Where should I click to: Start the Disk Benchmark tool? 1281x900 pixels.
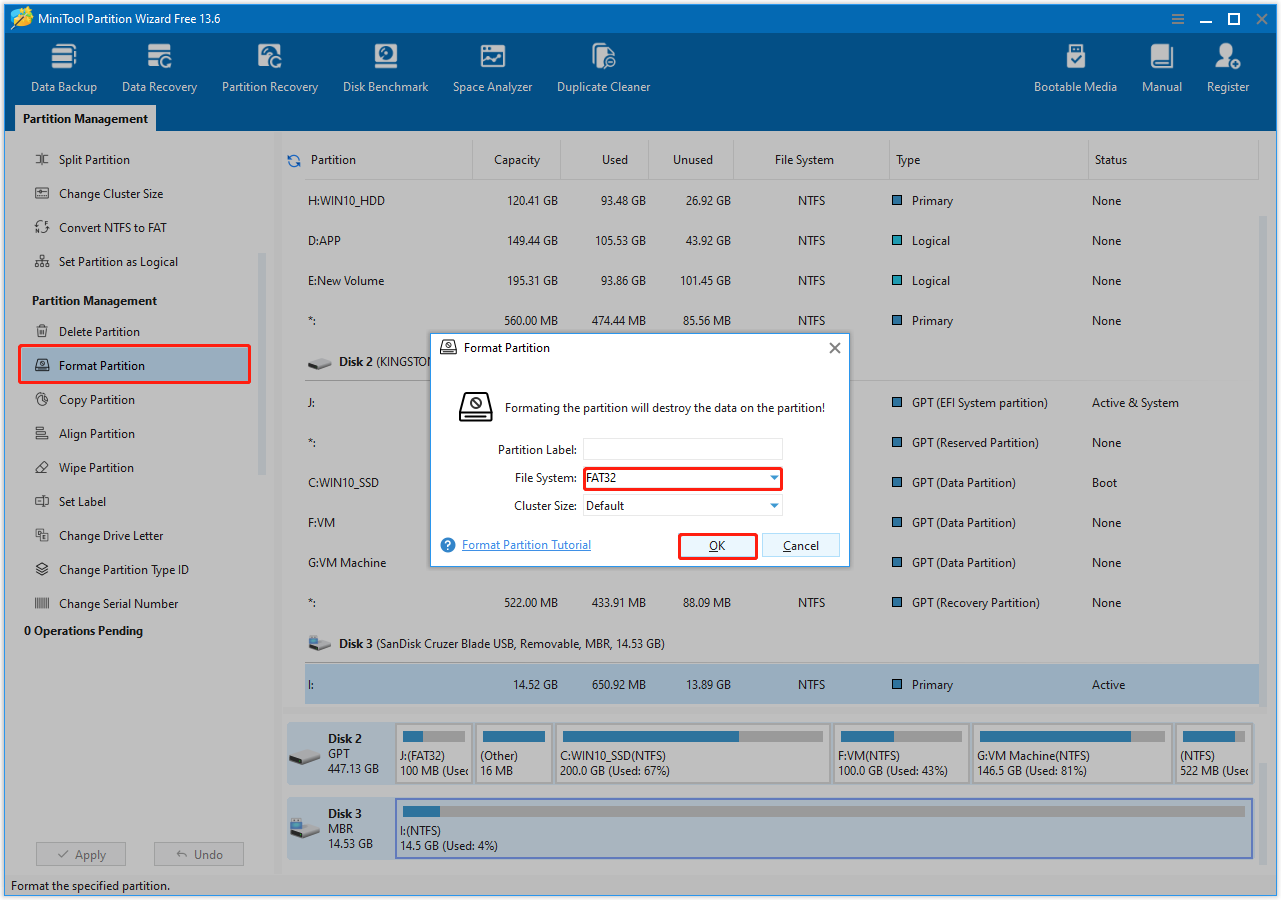tap(385, 68)
